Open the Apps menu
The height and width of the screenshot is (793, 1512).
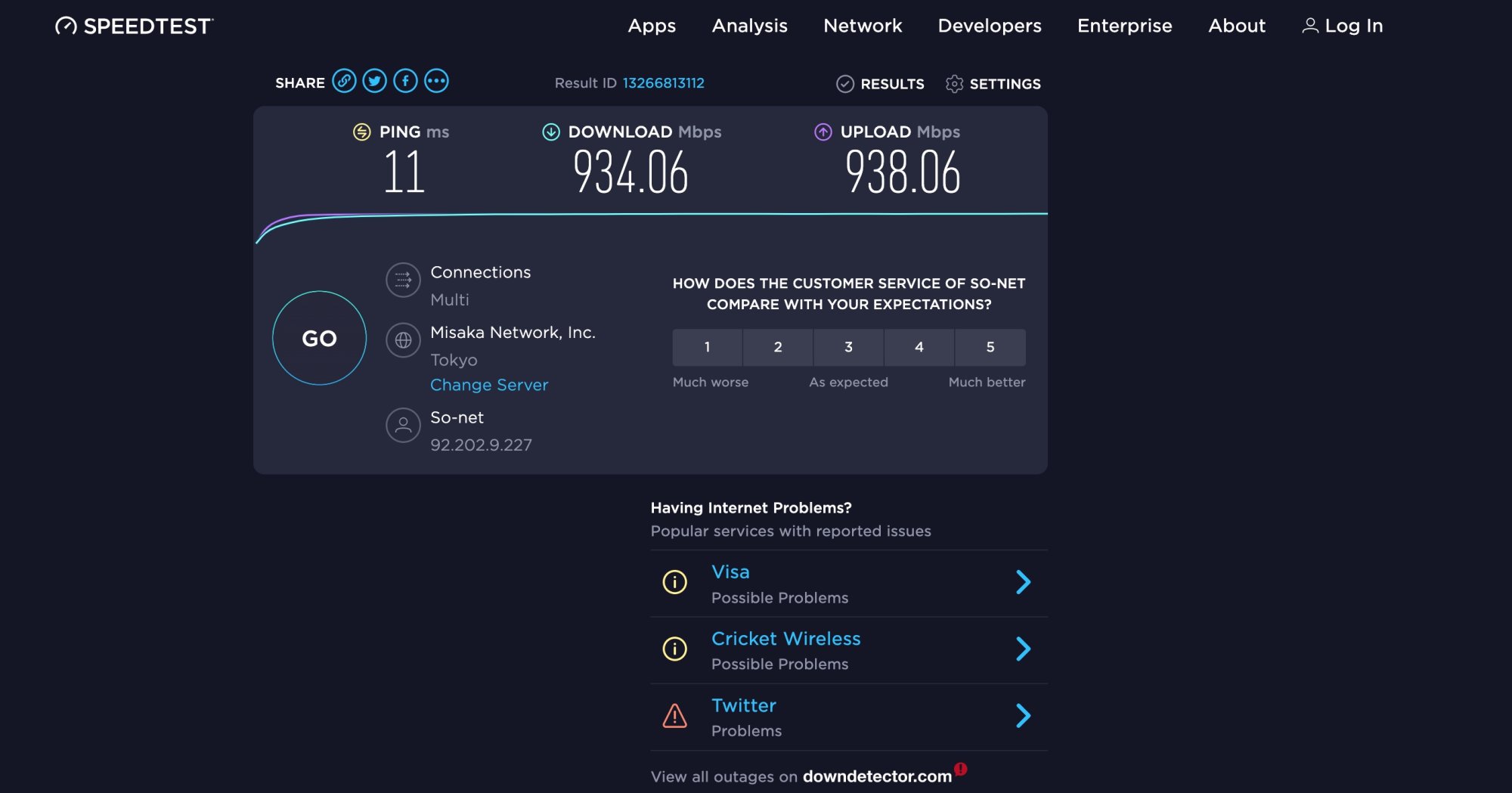(x=652, y=26)
